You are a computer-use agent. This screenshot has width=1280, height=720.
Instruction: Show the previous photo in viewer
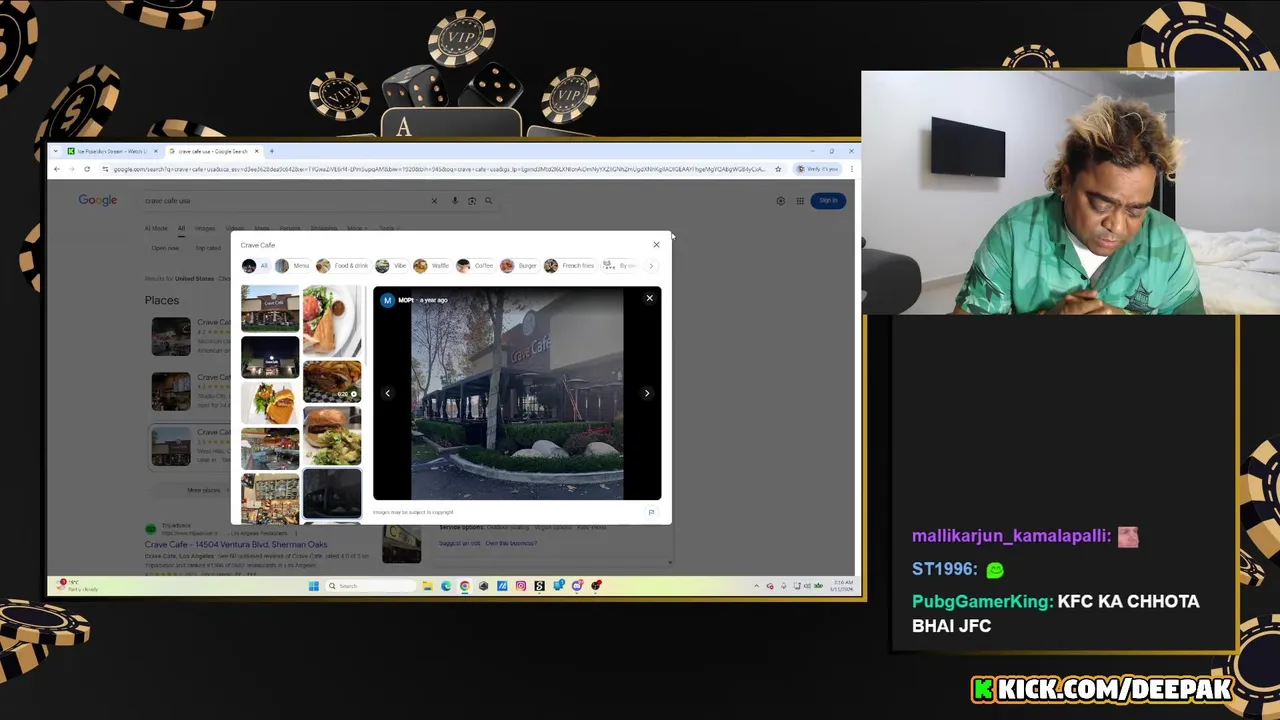pyautogui.click(x=388, y=393)
